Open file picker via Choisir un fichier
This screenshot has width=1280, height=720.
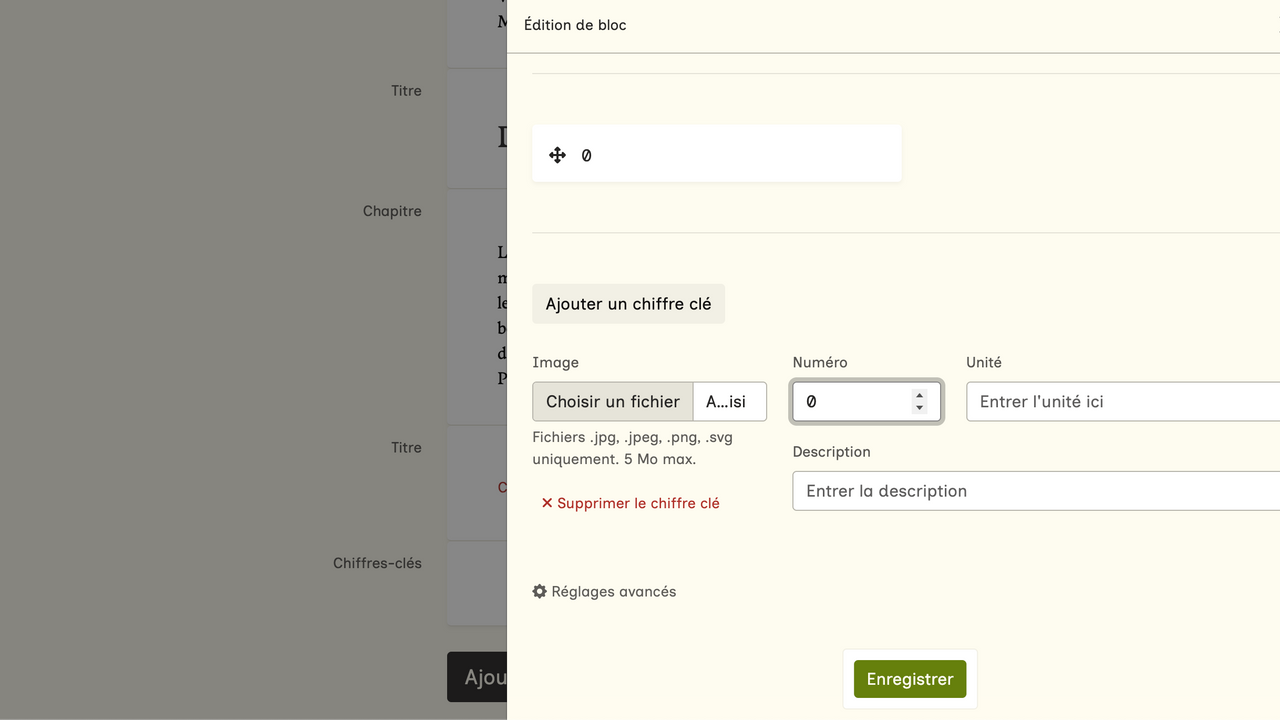(613, 402)
